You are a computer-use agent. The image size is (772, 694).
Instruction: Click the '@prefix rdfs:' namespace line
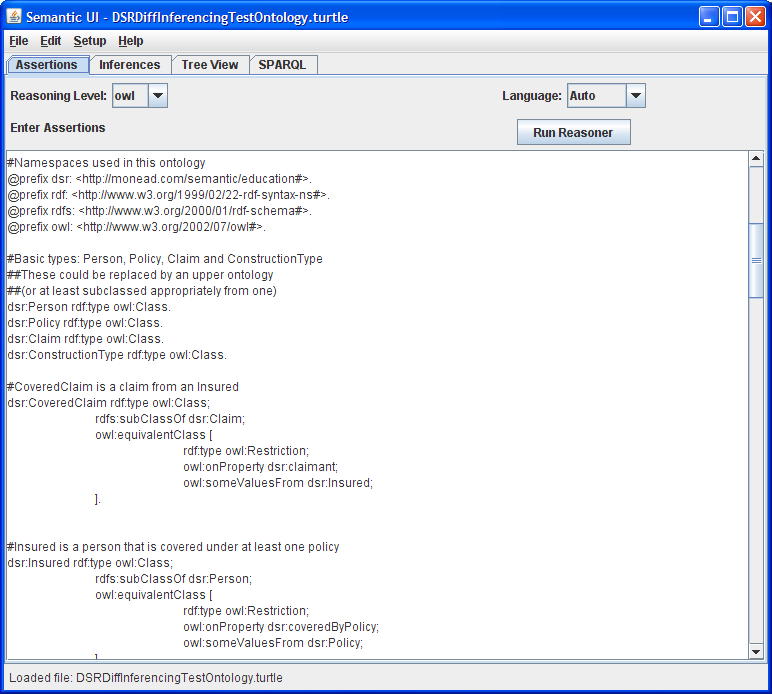coord(160,211)
